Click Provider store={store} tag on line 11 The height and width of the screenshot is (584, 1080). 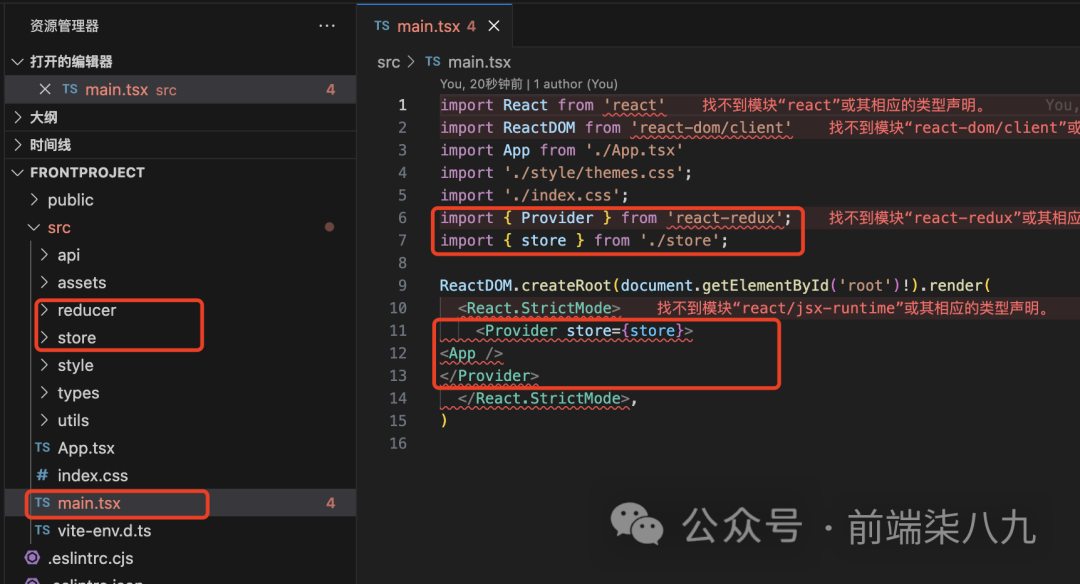pos(584,331)
